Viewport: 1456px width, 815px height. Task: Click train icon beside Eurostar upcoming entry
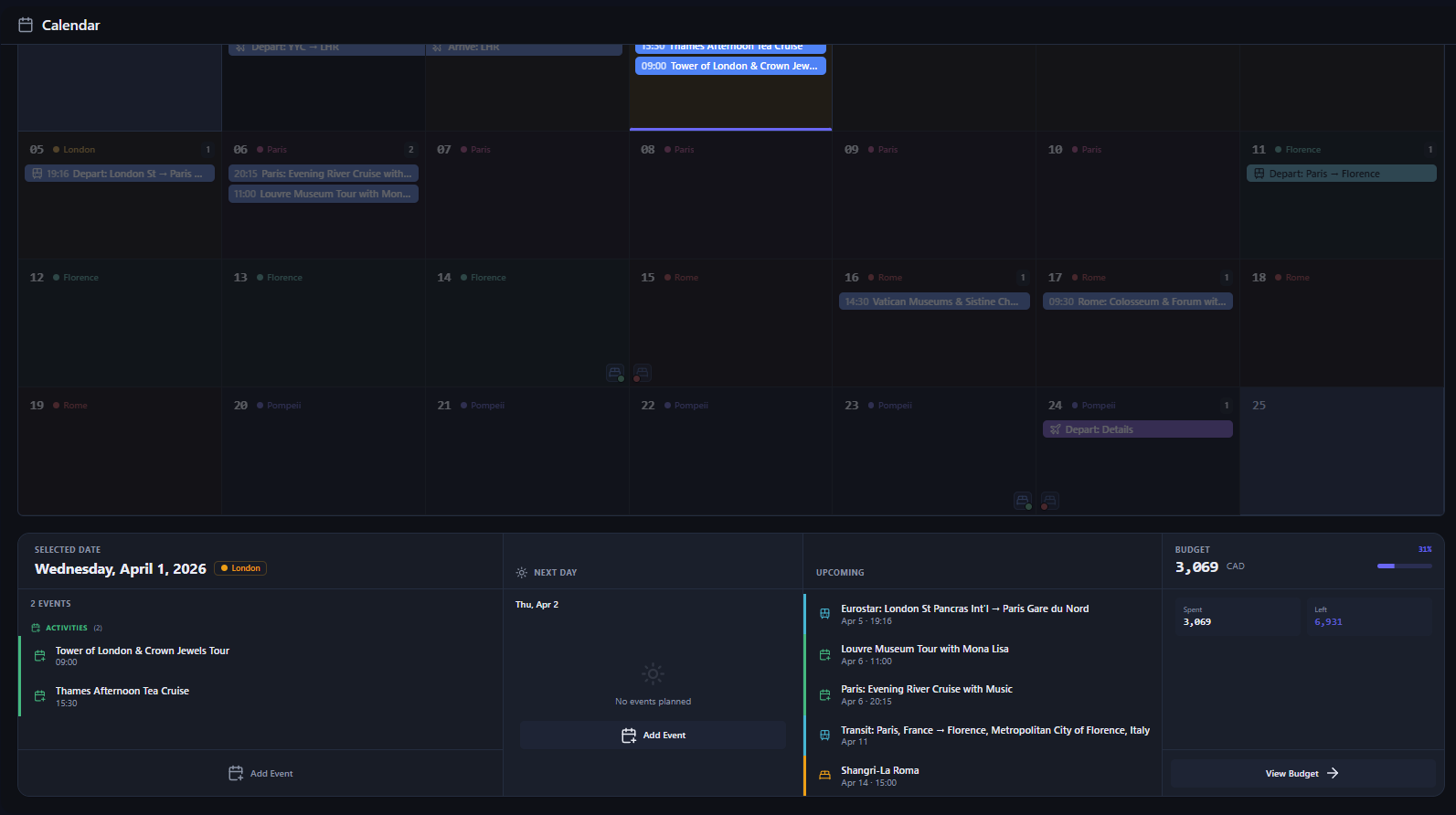point(824,614)
